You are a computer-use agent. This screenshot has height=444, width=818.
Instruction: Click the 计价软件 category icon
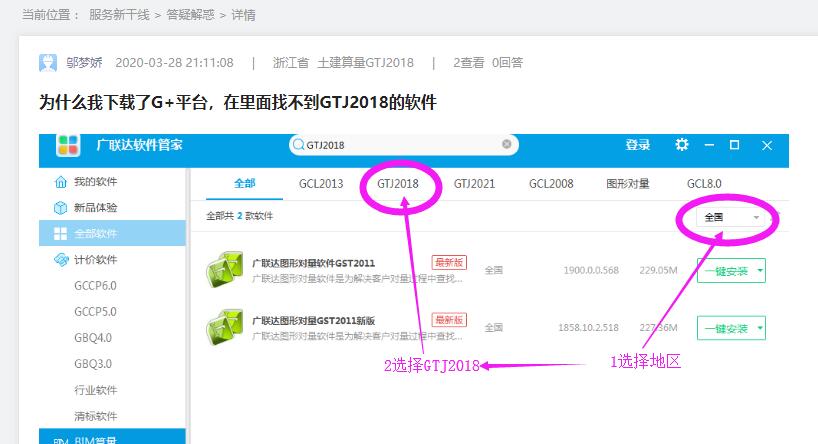61,259
